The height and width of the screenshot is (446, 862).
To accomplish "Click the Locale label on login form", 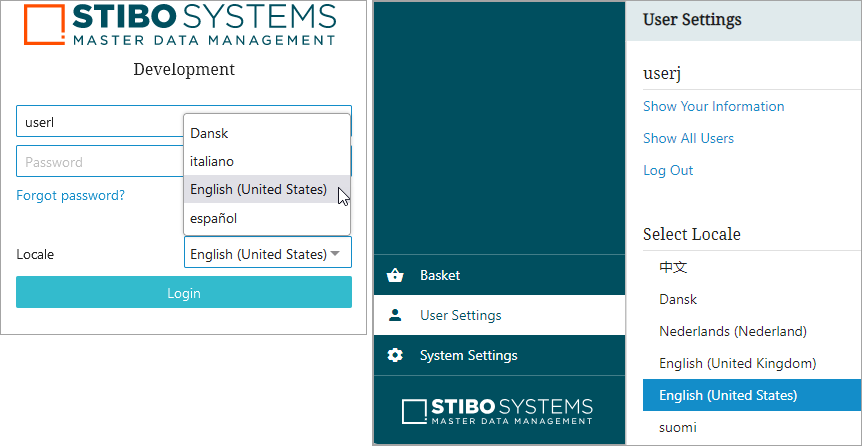I will 35,254.
